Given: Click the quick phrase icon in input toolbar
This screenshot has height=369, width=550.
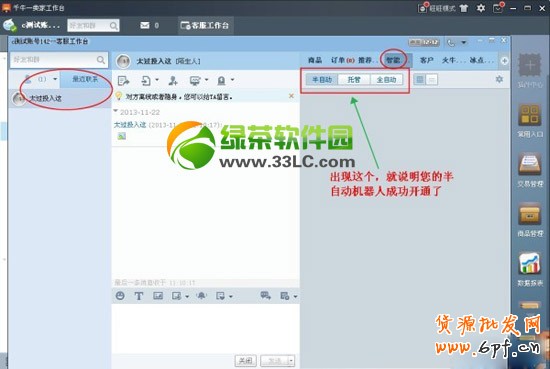Looking at the screenshot, I should 220,296.
